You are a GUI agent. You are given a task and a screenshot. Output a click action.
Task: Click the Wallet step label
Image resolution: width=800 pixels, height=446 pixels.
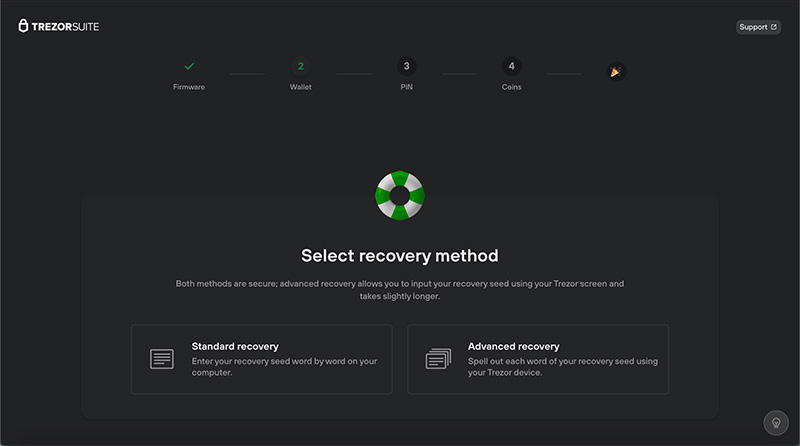[301, 87]
